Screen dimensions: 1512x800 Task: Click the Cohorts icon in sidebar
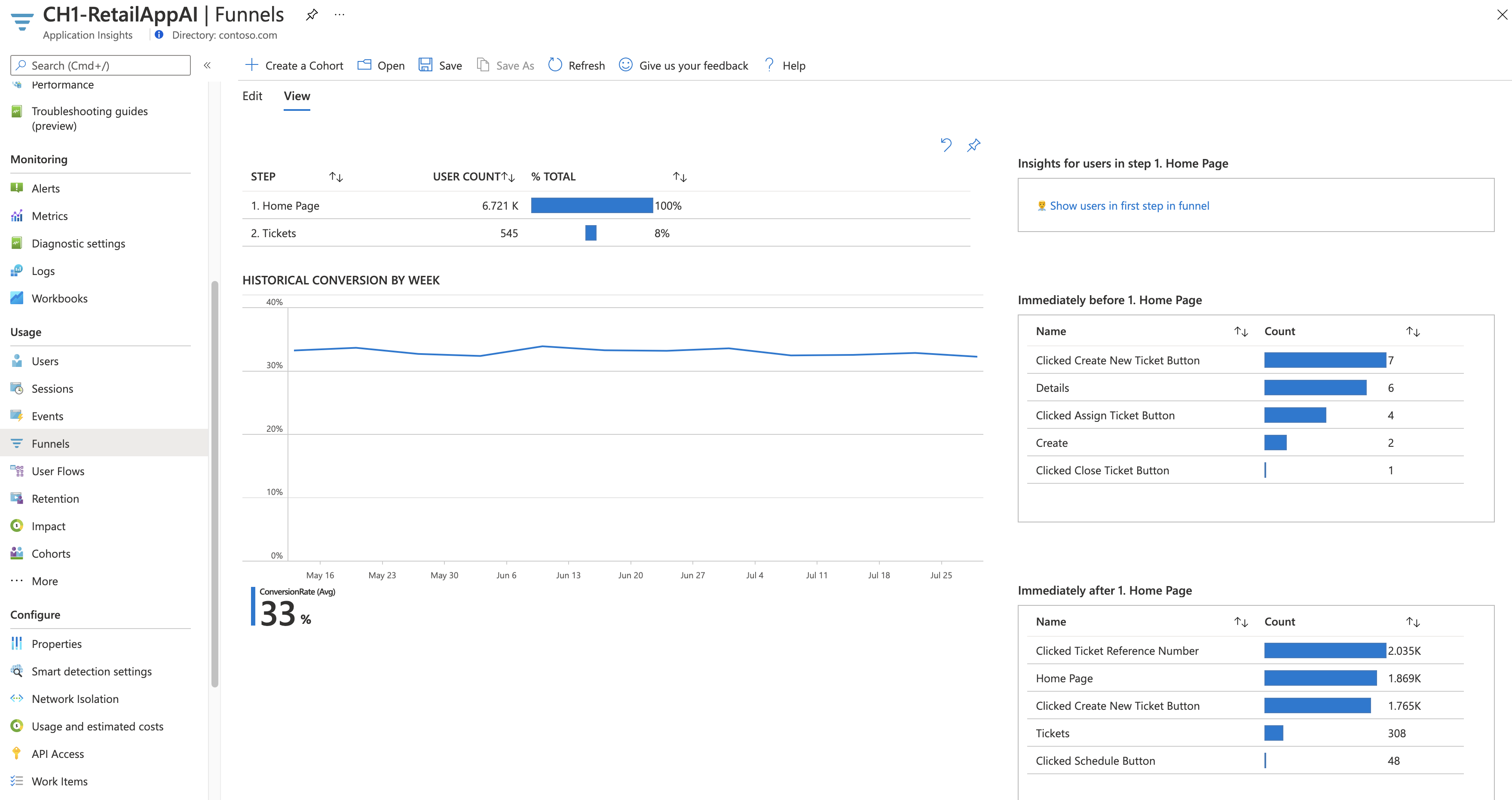point(17,552)
